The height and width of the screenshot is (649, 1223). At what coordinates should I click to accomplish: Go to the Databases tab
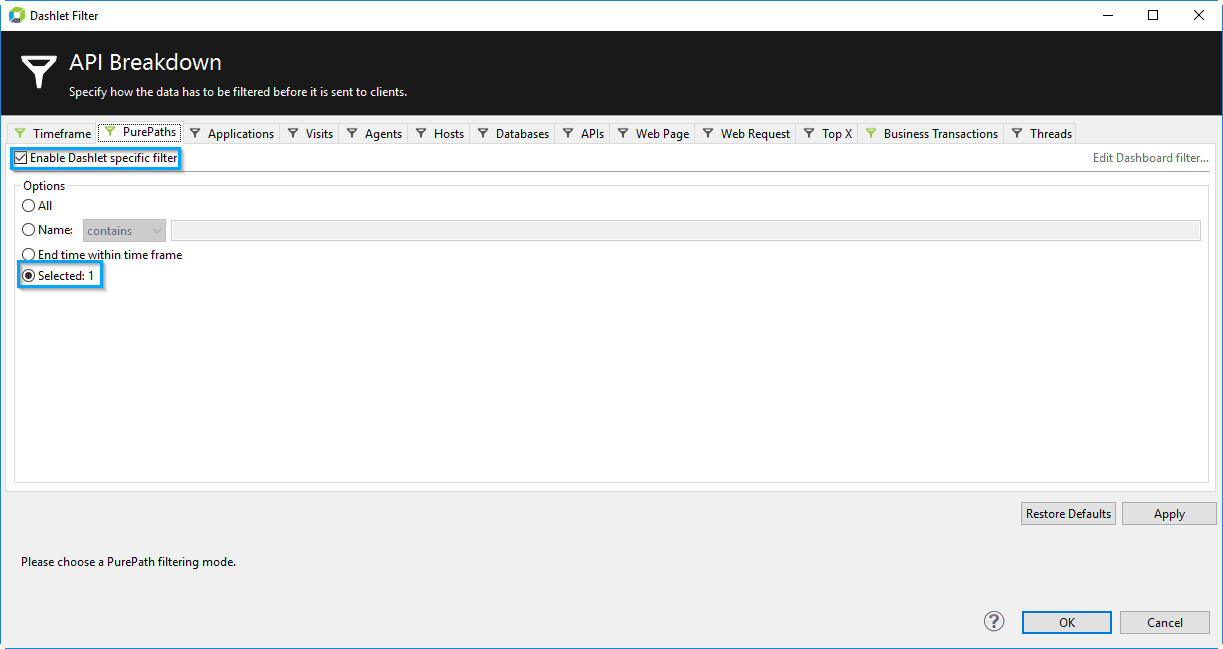tap(513, 133)
